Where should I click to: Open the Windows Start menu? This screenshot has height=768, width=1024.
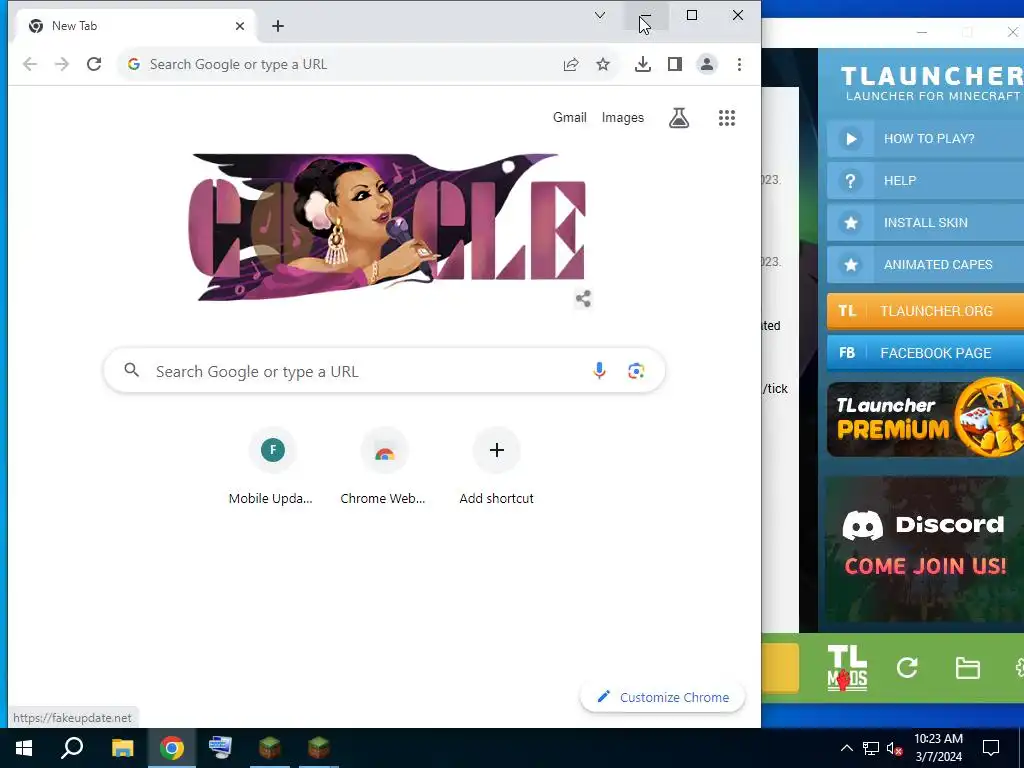(24, 748)
